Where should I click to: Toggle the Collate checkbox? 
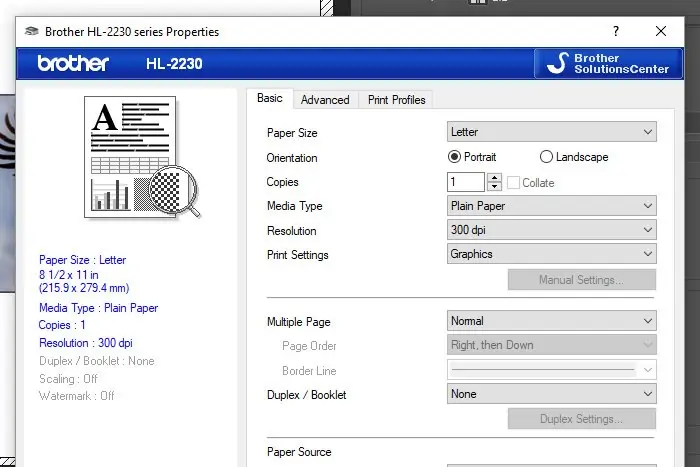pos(513,183)
